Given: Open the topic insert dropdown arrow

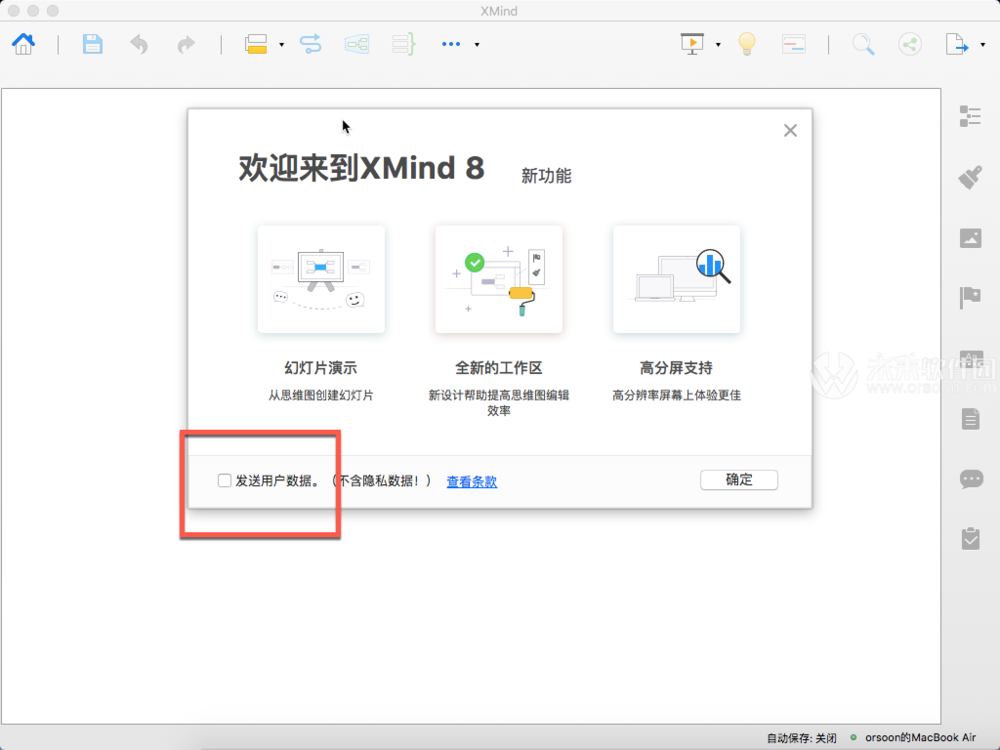Looking at the screenshot, I should pos(281,45).
